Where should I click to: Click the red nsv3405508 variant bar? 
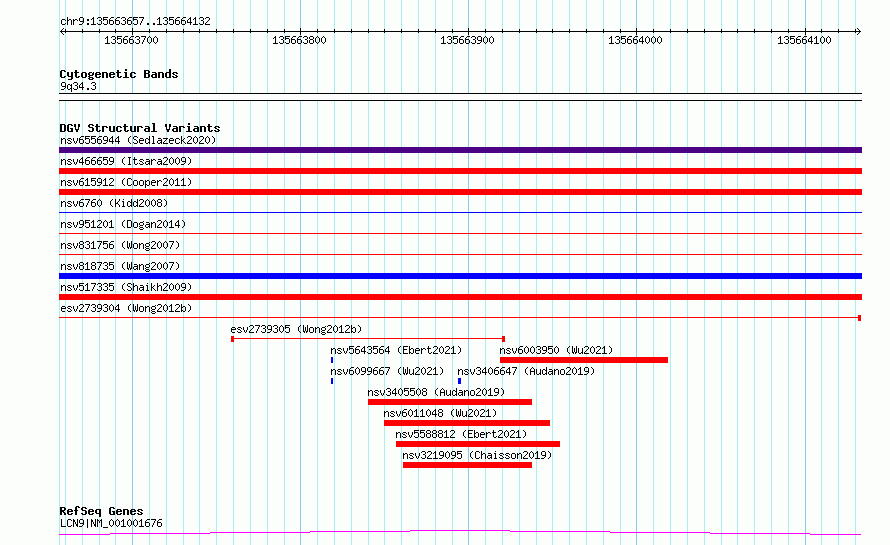tap(450, 402)
